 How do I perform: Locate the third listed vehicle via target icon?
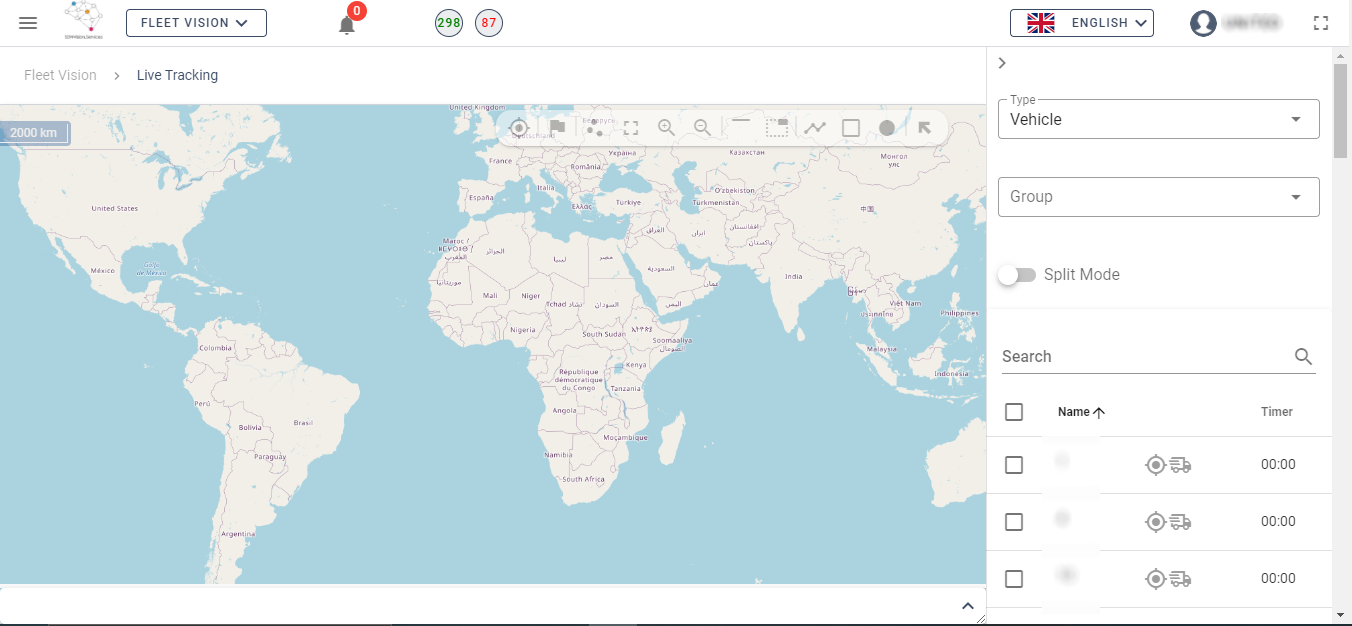[x=1155, y=579]
